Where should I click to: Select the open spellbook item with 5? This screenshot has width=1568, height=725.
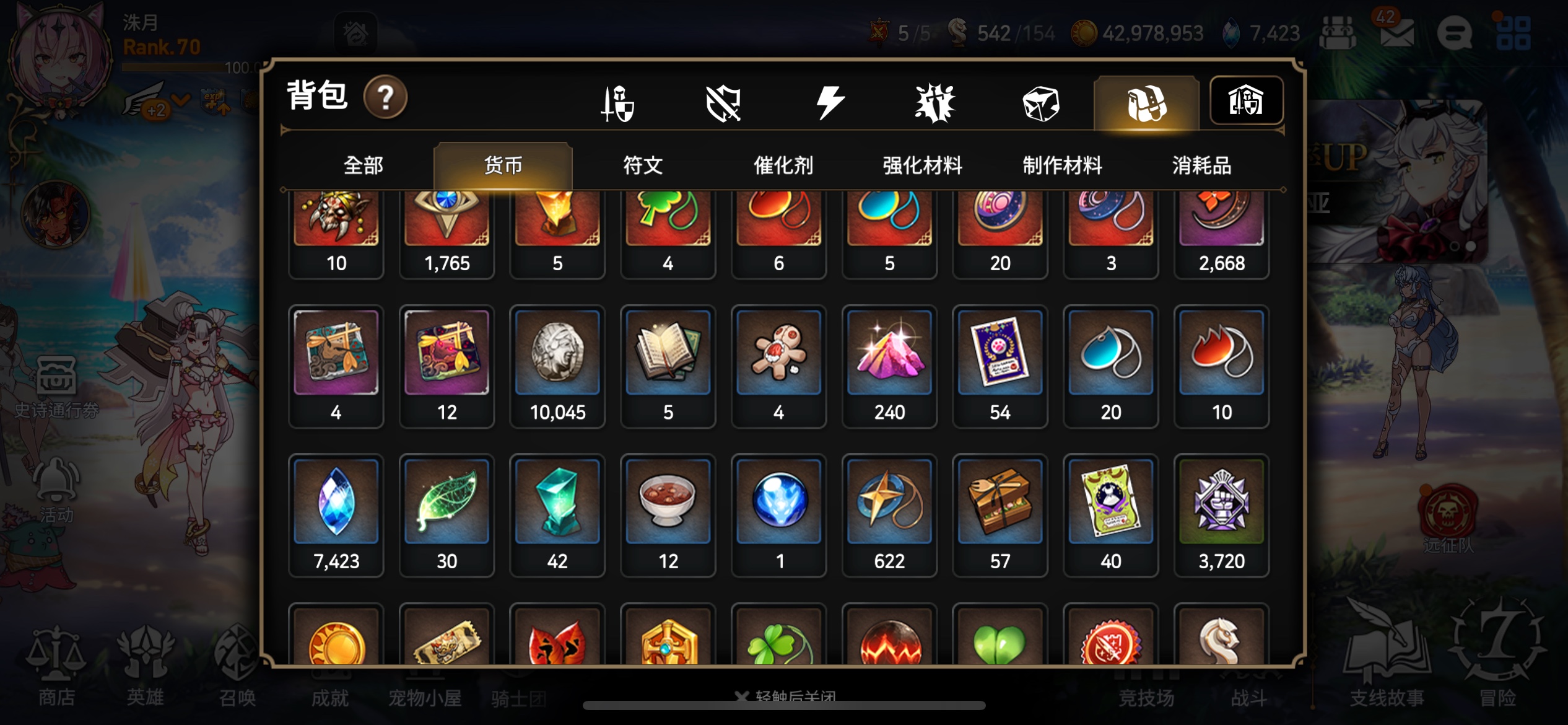pos(668,366)
